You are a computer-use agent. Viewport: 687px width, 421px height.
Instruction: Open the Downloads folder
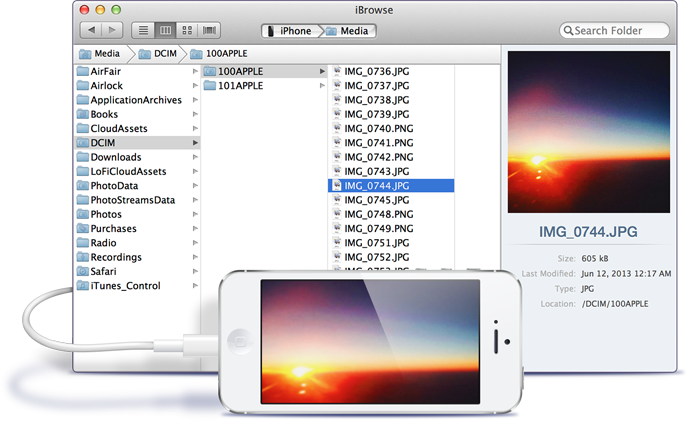137,157
